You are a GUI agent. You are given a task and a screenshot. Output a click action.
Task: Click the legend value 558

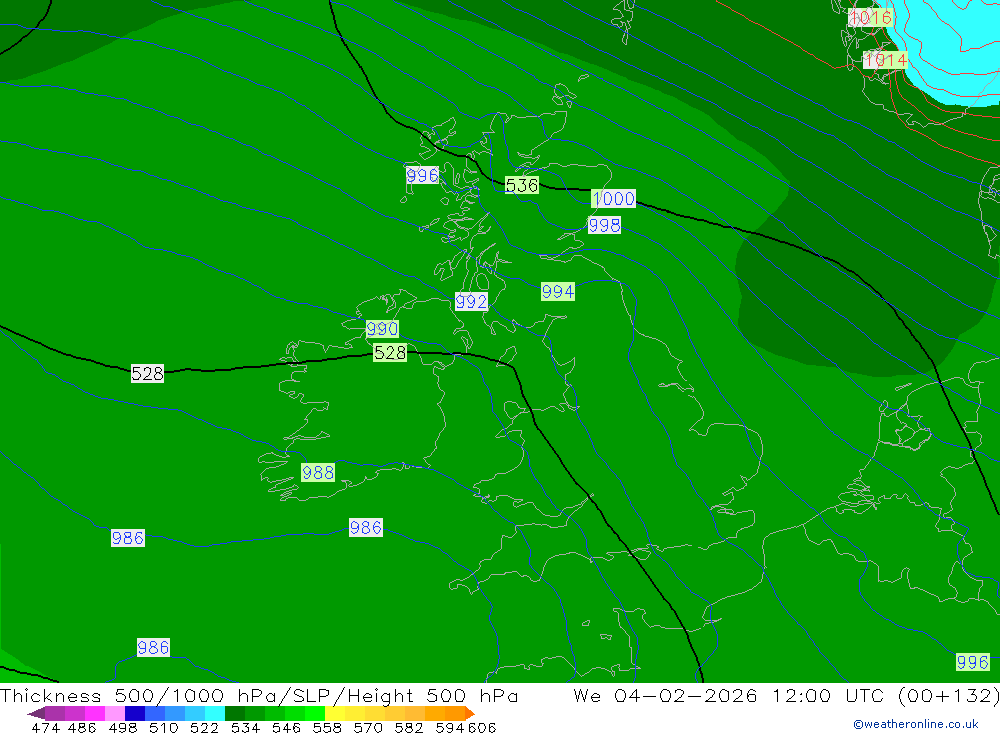pos(327,727)
